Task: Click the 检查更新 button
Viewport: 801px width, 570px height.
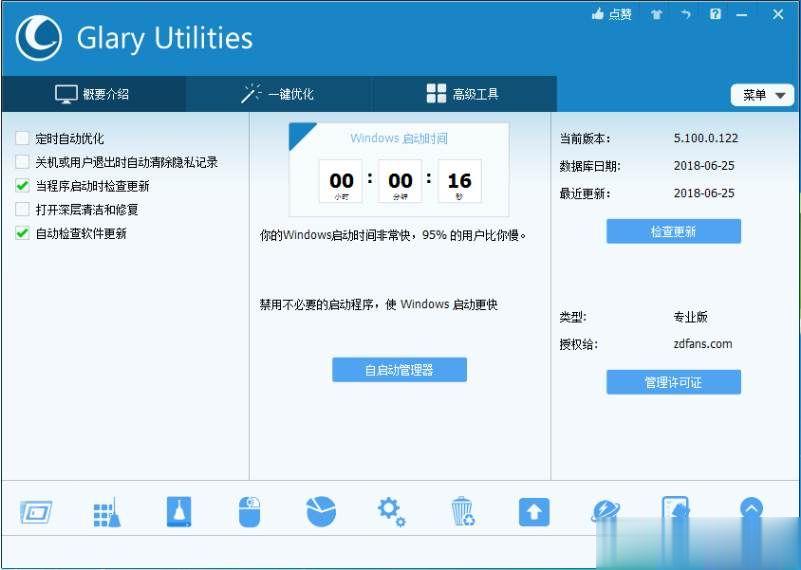Action: point(673,231)
